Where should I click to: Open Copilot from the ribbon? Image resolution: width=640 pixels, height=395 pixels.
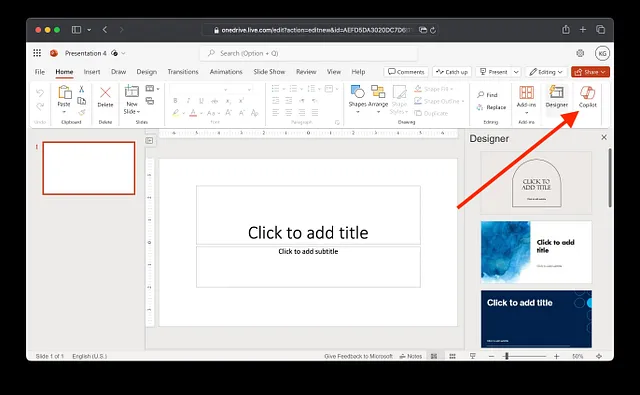[587, 97]
